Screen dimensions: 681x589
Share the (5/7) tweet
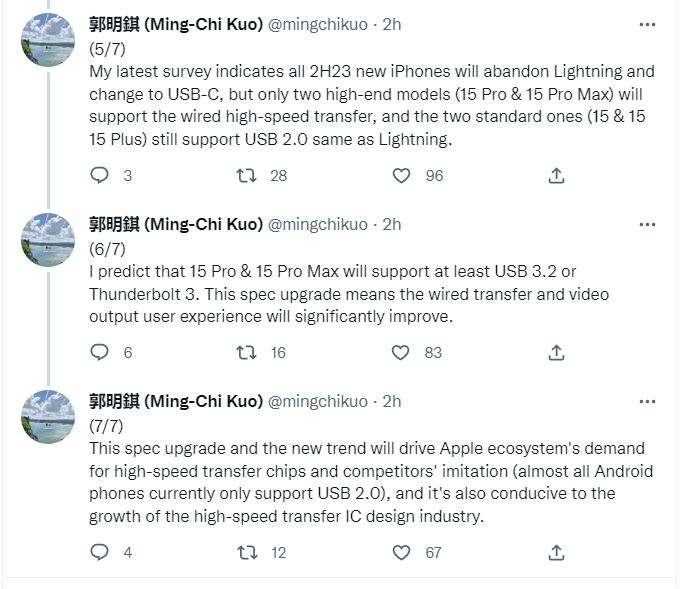557,176
